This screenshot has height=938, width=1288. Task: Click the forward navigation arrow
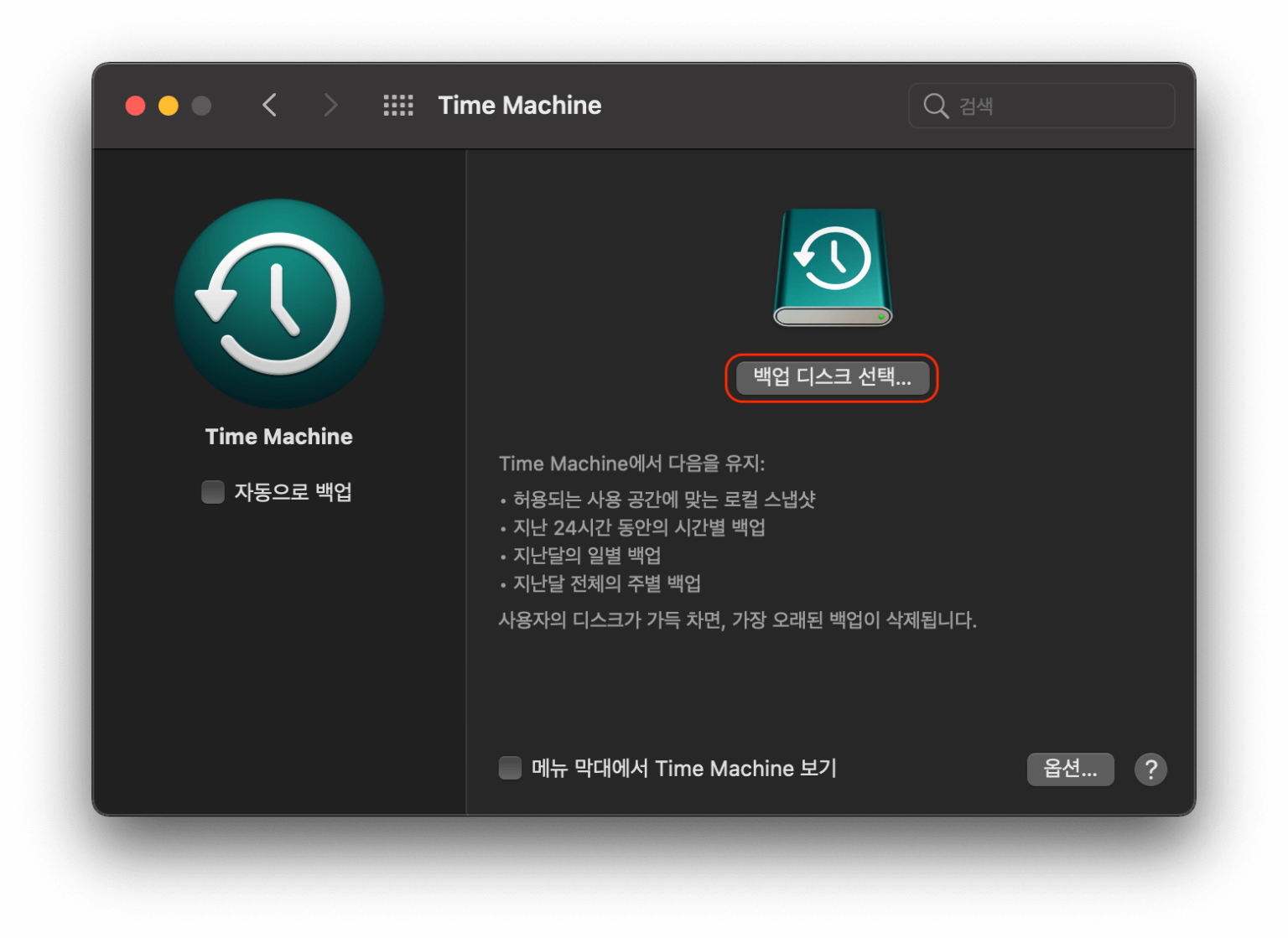click(331, 105)
